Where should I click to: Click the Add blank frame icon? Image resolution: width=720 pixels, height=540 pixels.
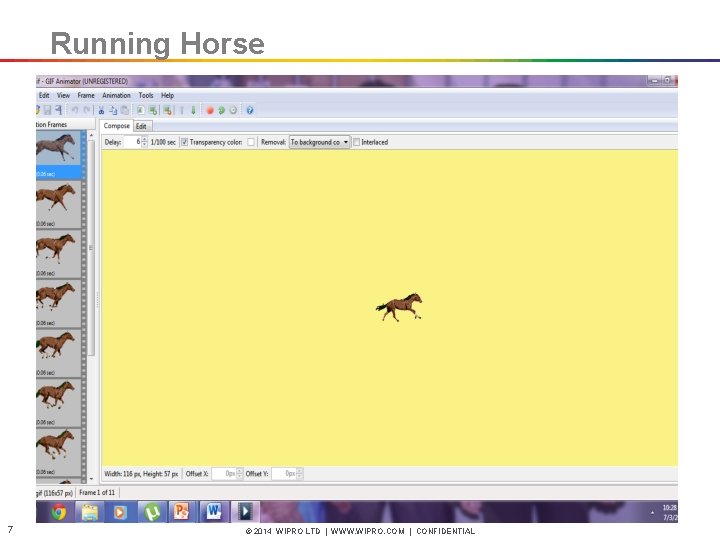(140, 110)
